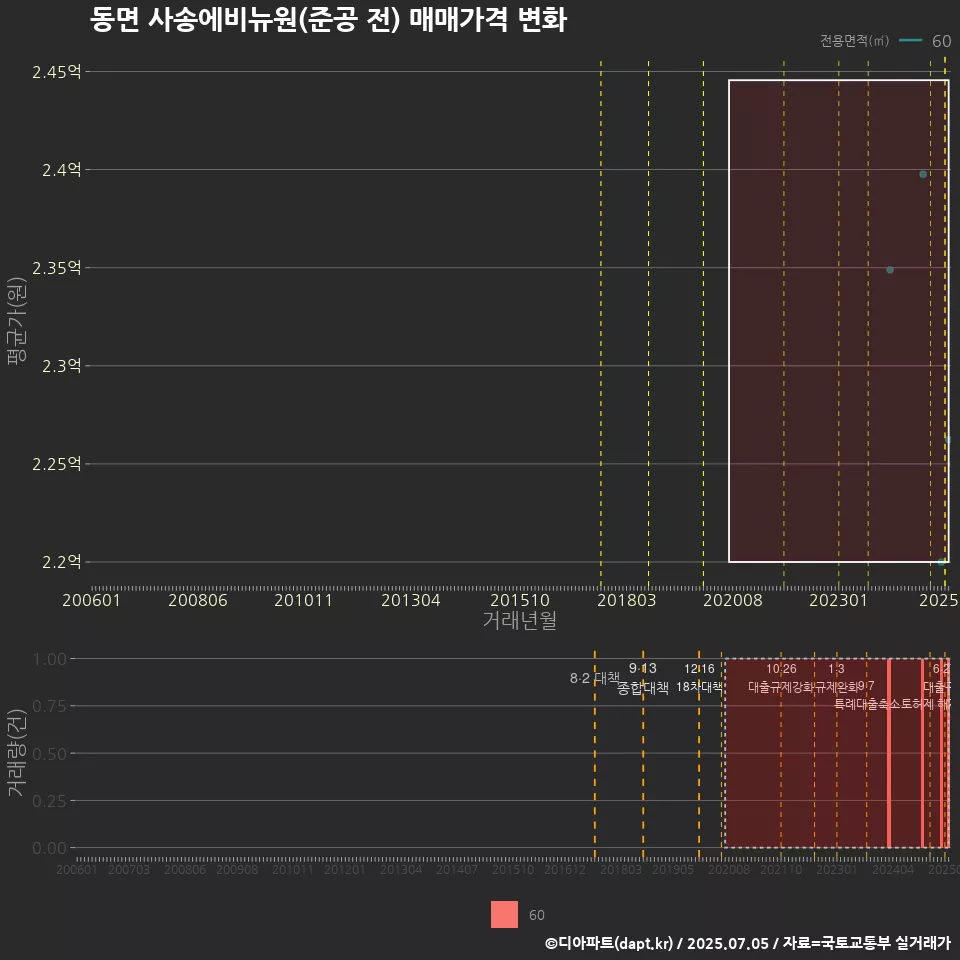Viewport: 960px width, 960px height.
Task: Click 200703 on the volume chart x-axis
Action: tap(129, 869)
